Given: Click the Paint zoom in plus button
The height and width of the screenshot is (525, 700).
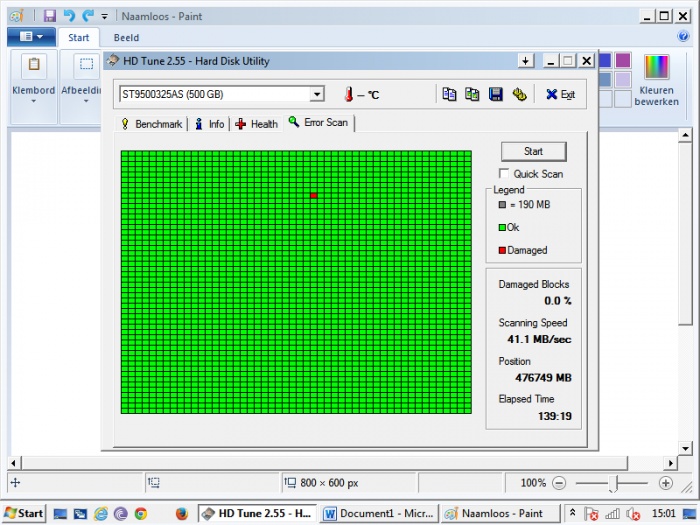Looking at the screenshot, I should pos(665,483).
